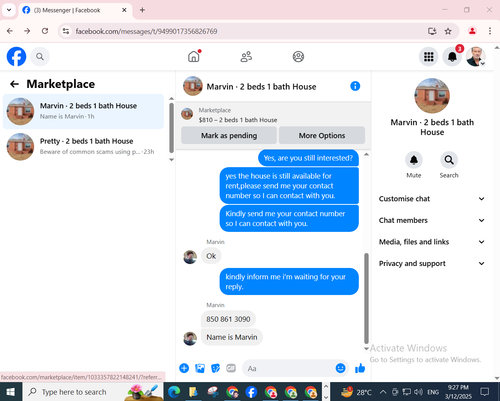Go back from Marketplace chats list

click(14, 84)
